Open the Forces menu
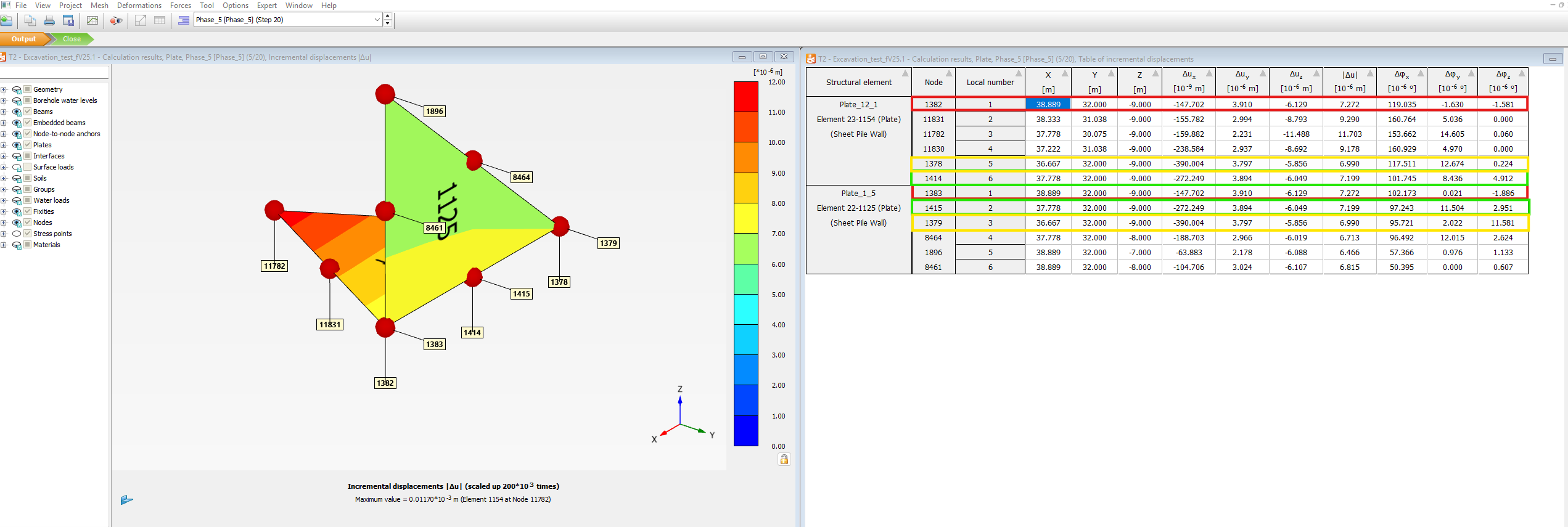 coord(181,6)
